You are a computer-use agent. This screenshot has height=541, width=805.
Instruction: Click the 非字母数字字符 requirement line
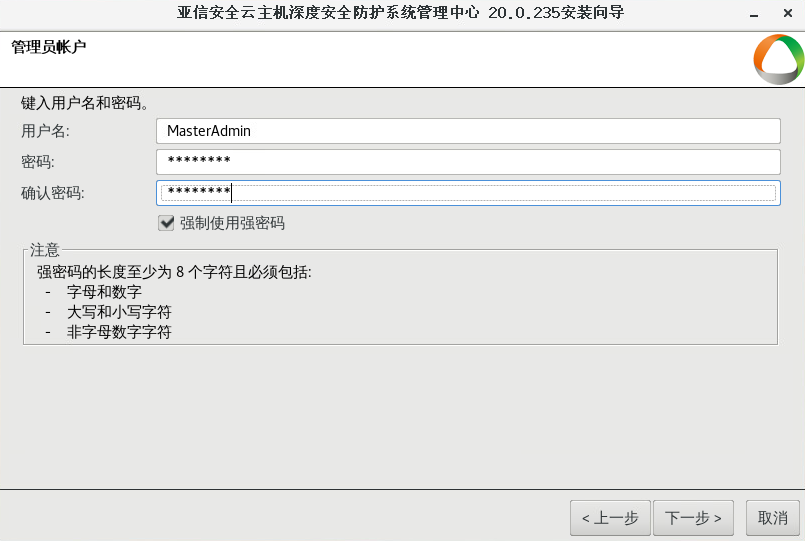click(119, 332)
